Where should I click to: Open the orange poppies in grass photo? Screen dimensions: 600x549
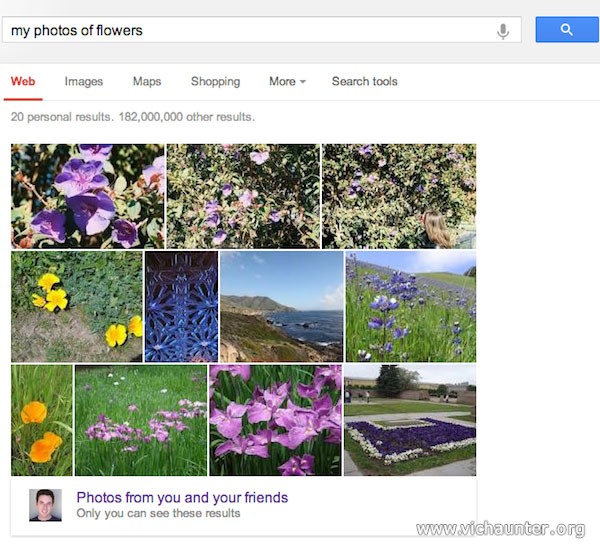[x=42, y=420]
